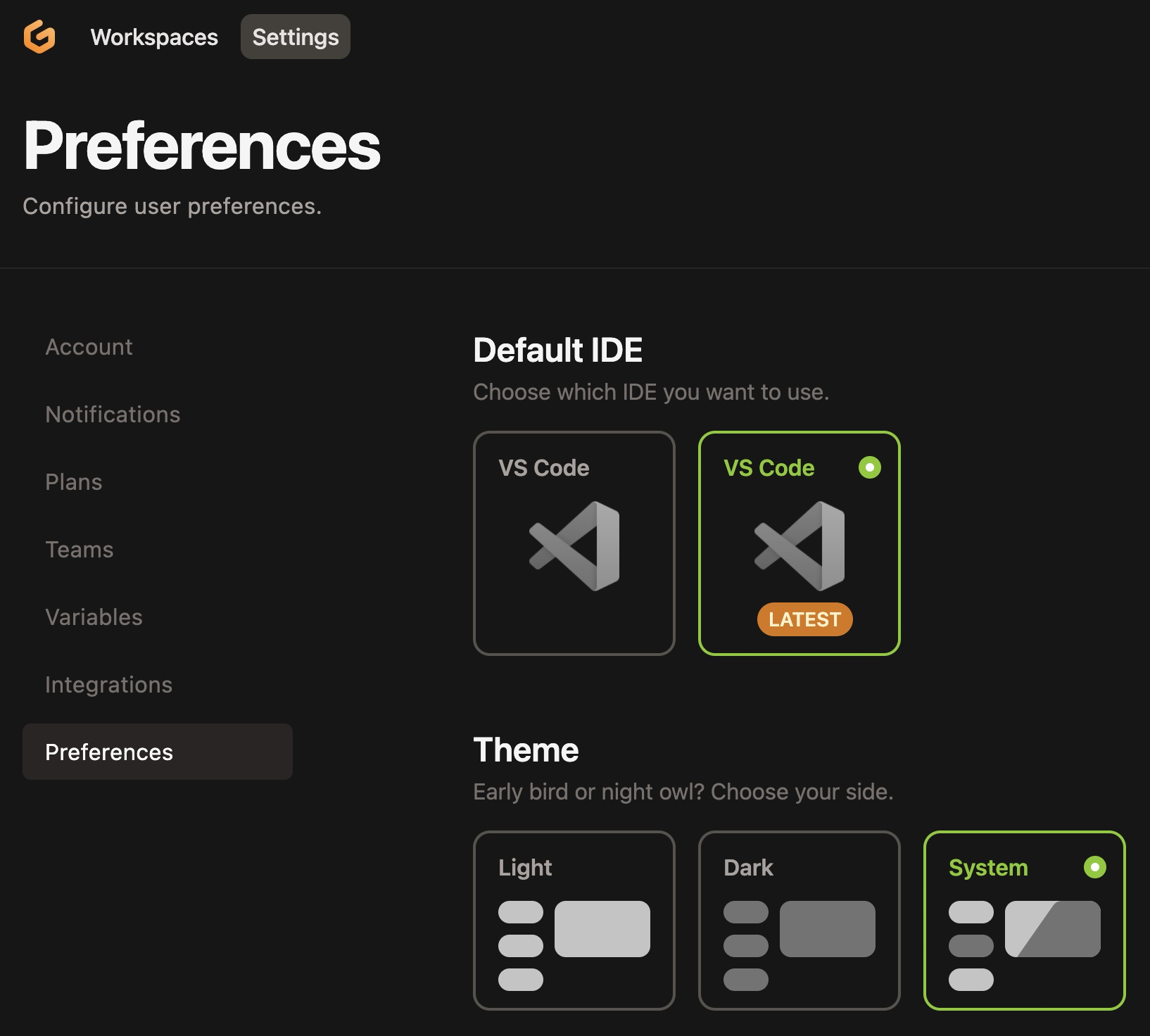Viewport: 1150px width, 1036px height.
Task: Click the green selection dot on VS Code Latest
Action: click(x=871, y=467)
